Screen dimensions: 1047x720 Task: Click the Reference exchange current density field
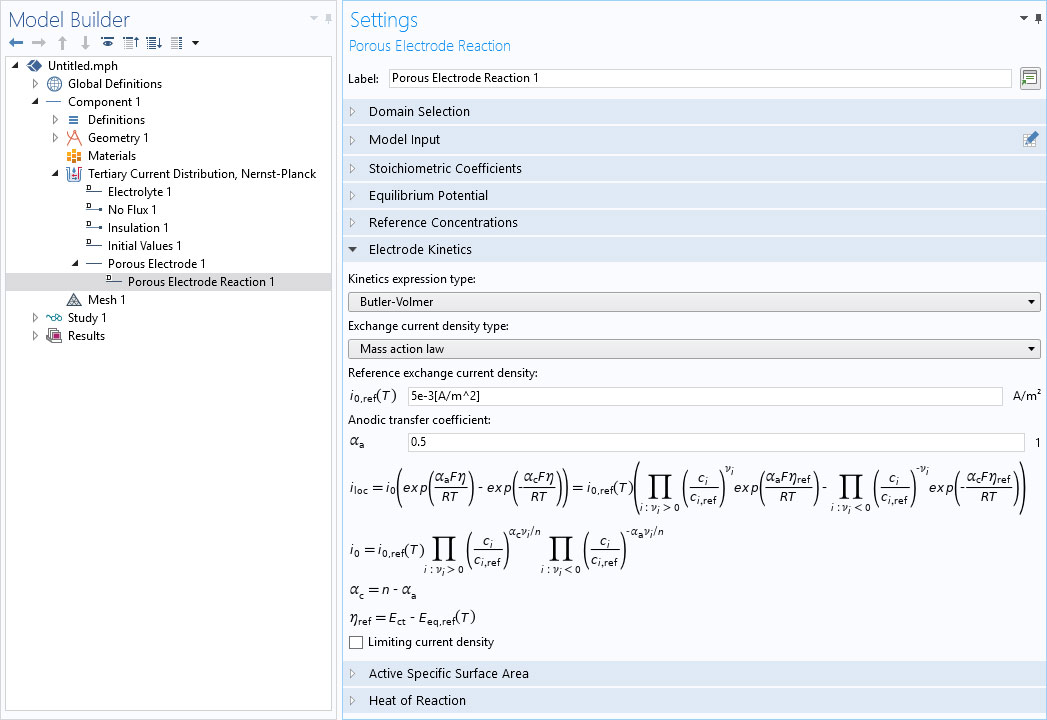704,396
